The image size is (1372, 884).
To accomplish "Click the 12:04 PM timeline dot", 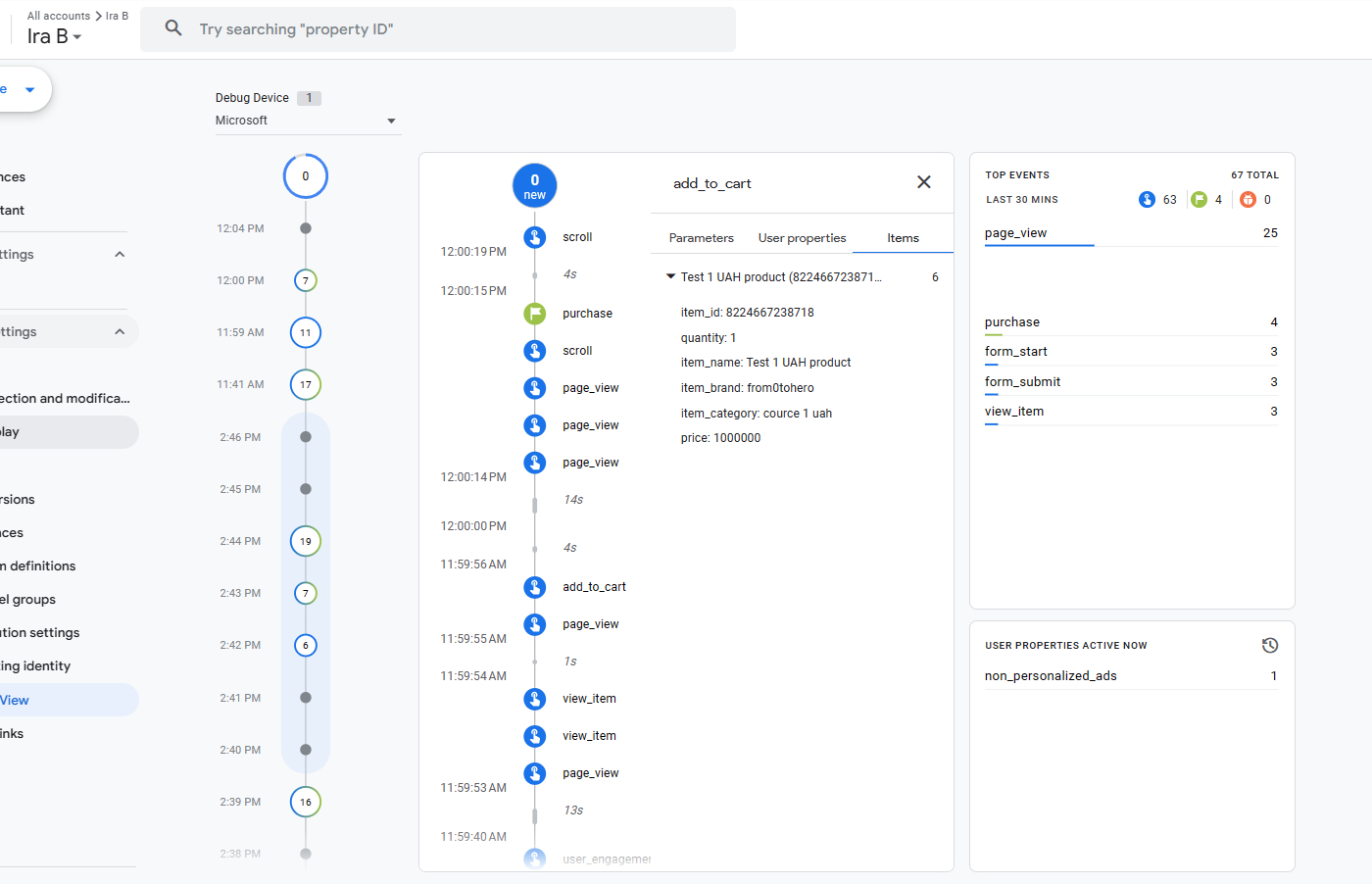I will (306, 228).
